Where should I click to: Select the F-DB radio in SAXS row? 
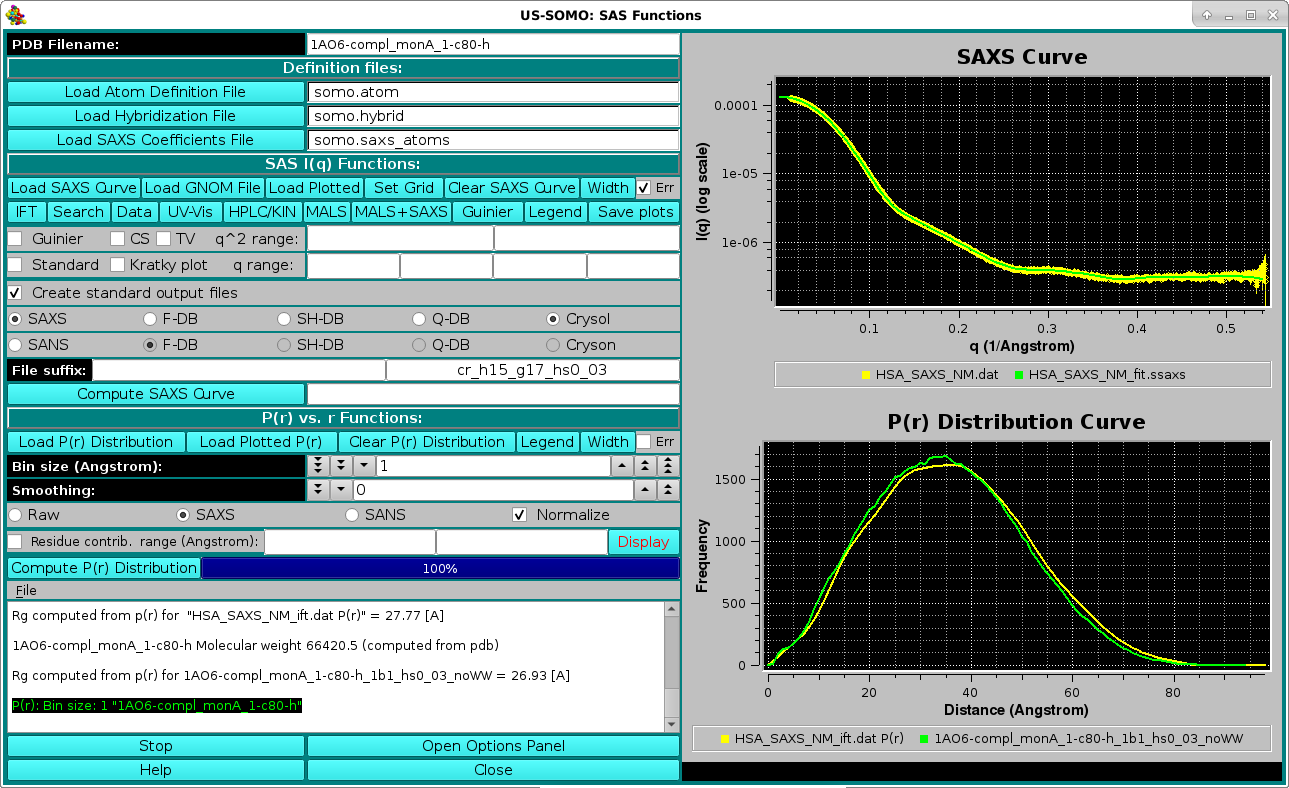[150, 319]
